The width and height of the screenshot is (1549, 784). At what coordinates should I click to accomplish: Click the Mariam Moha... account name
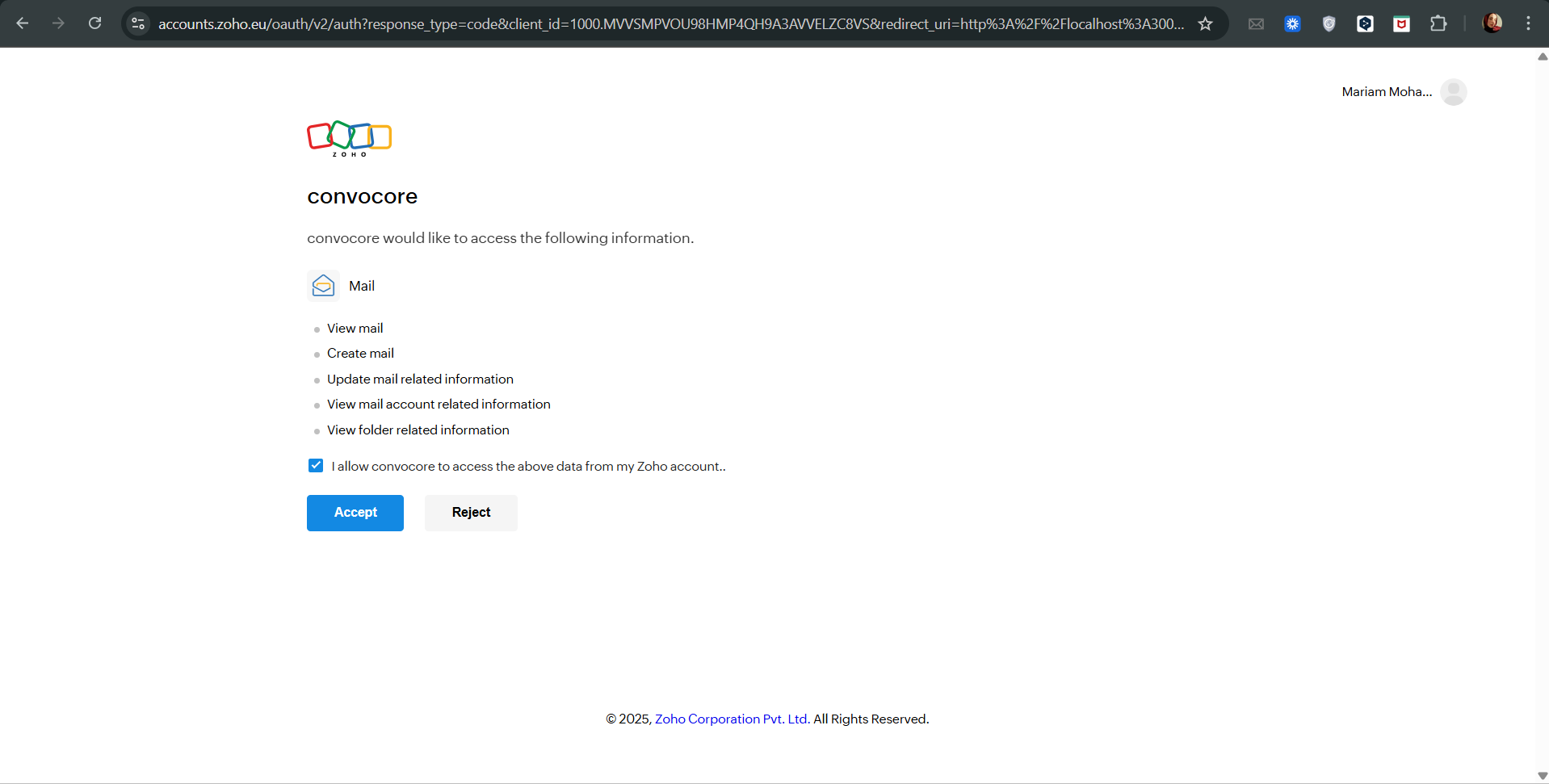point(1387,92)
